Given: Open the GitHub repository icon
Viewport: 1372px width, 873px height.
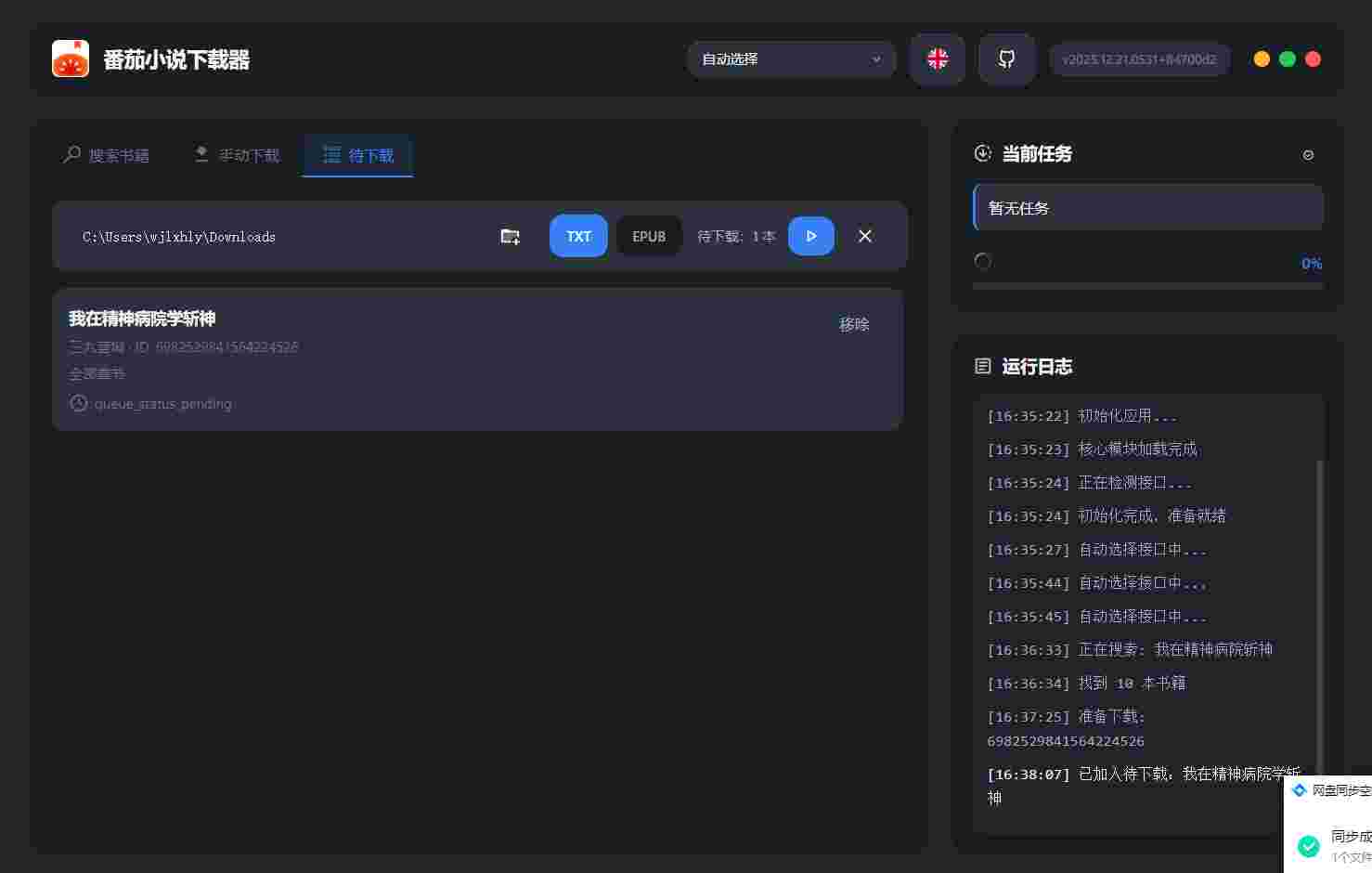Looking at the screenshot, I should coord(1006,59).
